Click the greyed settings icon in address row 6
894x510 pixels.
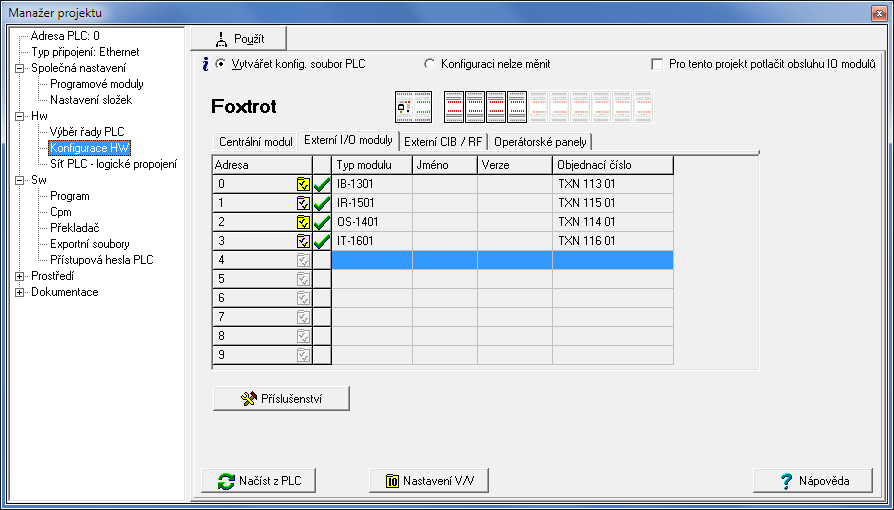click(303, 298)
